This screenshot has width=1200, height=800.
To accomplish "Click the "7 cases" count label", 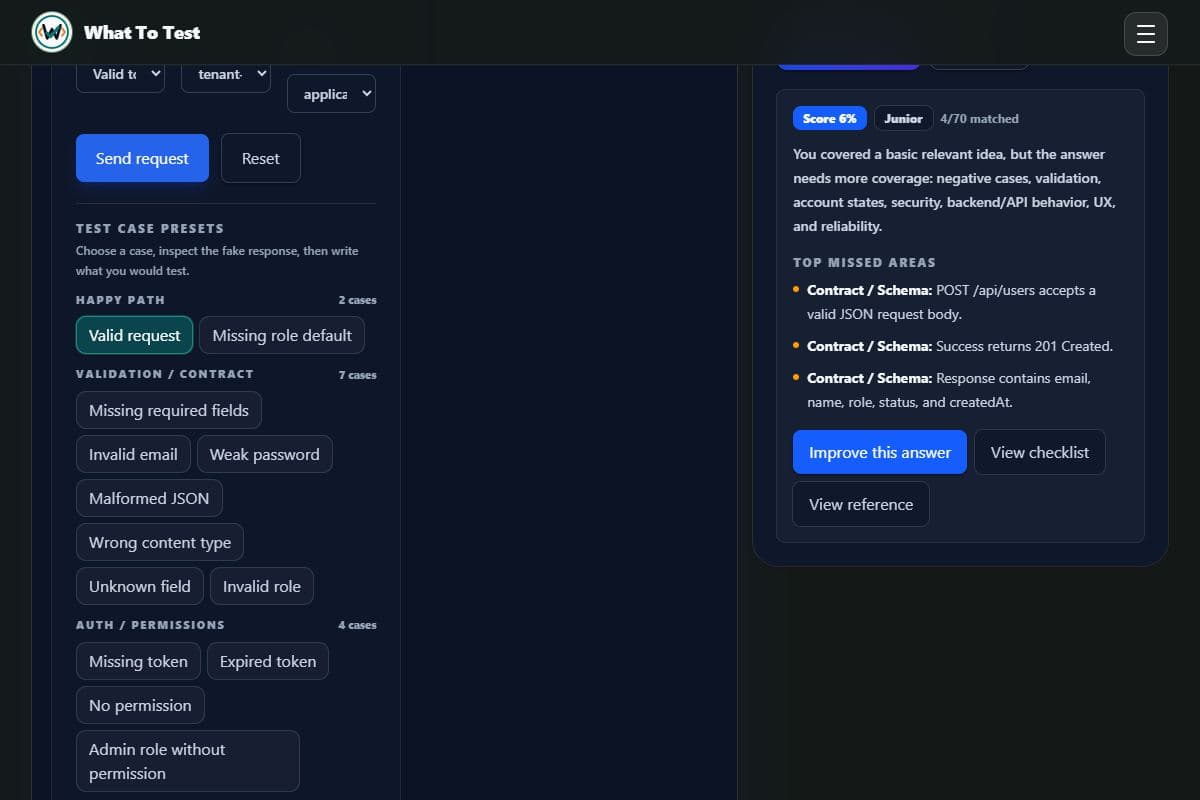I will [358, 375].
